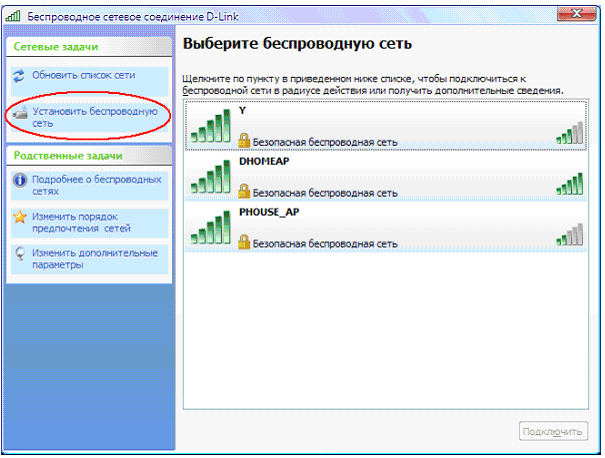Click the blue info icon for wireless networks
The width and height of the screenshot is (605, 458).
(20, 180)
